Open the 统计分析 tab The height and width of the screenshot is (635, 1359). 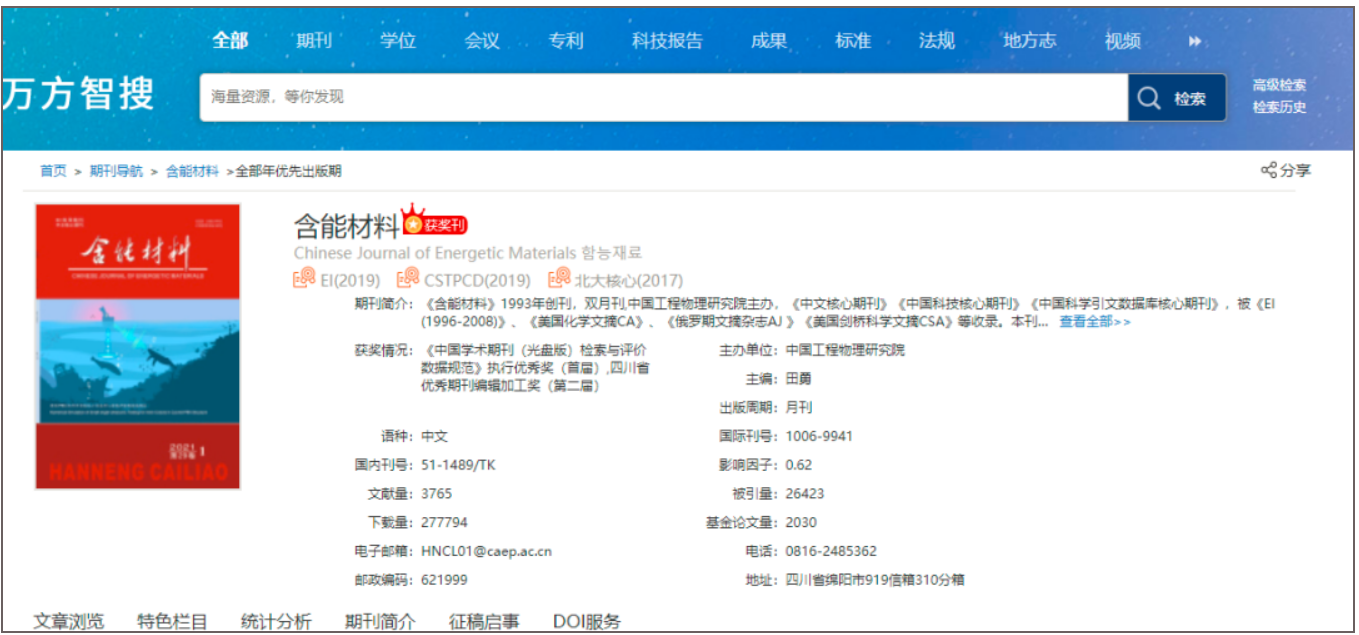[x=276, y=621]
